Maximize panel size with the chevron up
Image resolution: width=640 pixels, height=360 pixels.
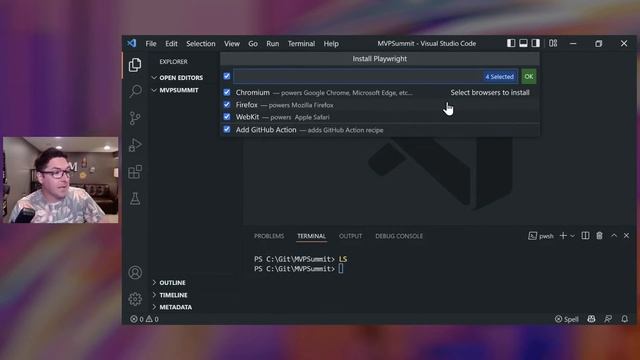pos(614,236)
